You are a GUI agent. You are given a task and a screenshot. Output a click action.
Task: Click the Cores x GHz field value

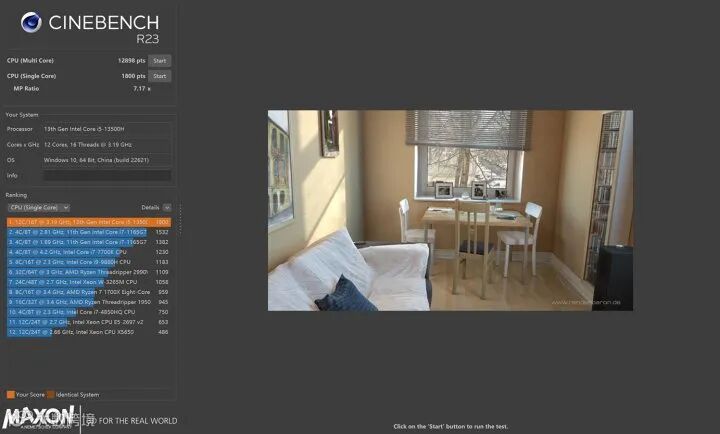pos(107,145)
